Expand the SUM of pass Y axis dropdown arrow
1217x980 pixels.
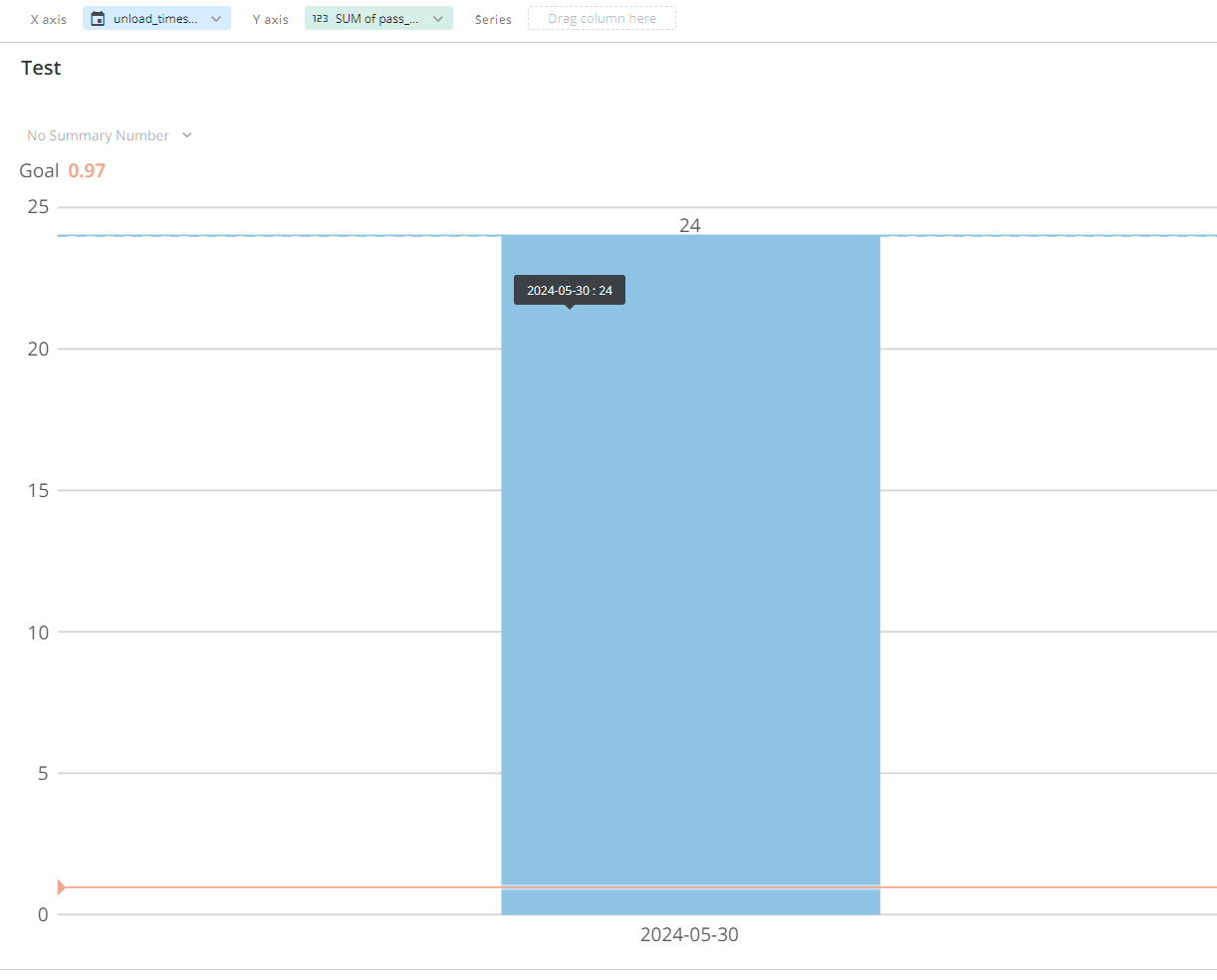click(x=438, y=19)
